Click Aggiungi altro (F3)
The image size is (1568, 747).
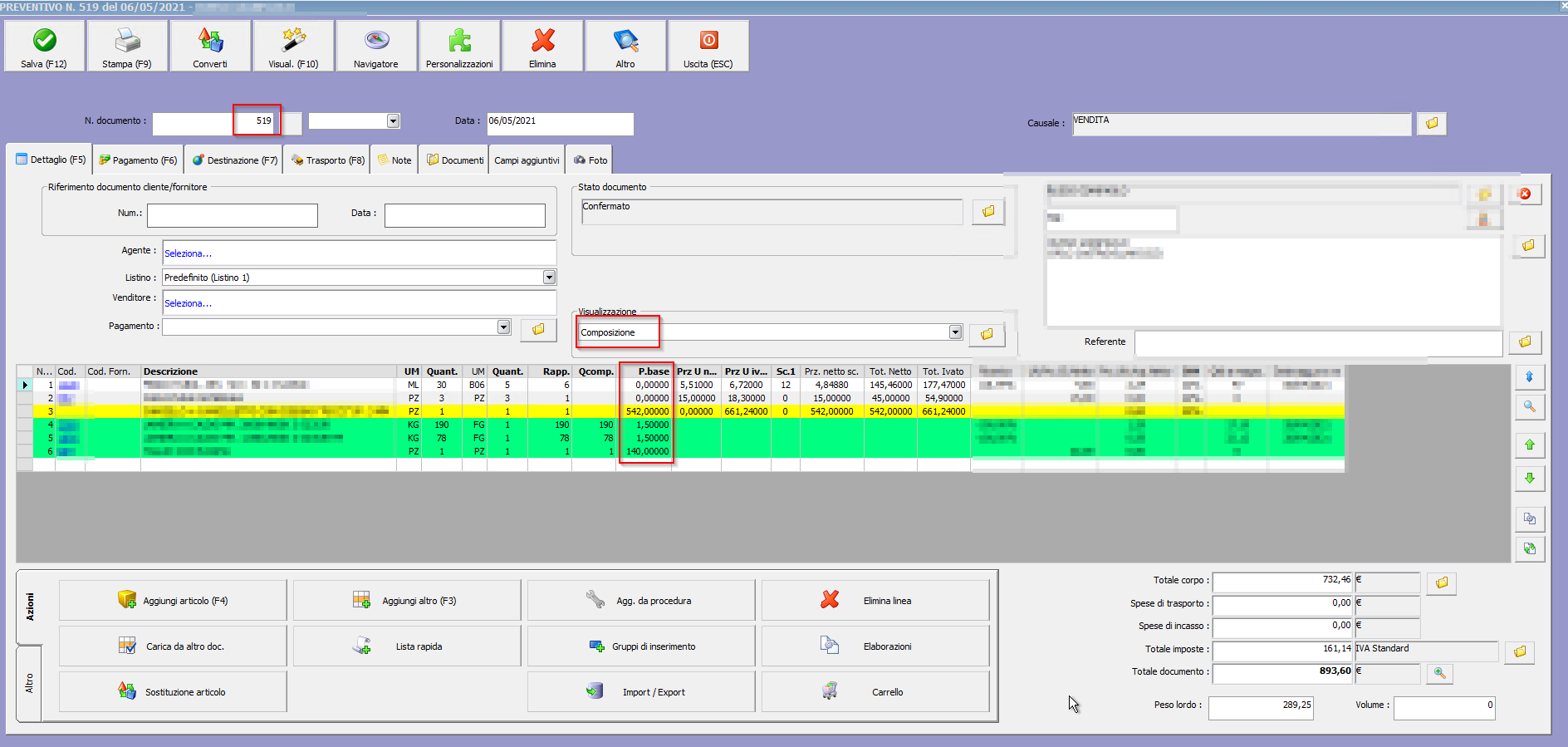click(x=407, y=600)
